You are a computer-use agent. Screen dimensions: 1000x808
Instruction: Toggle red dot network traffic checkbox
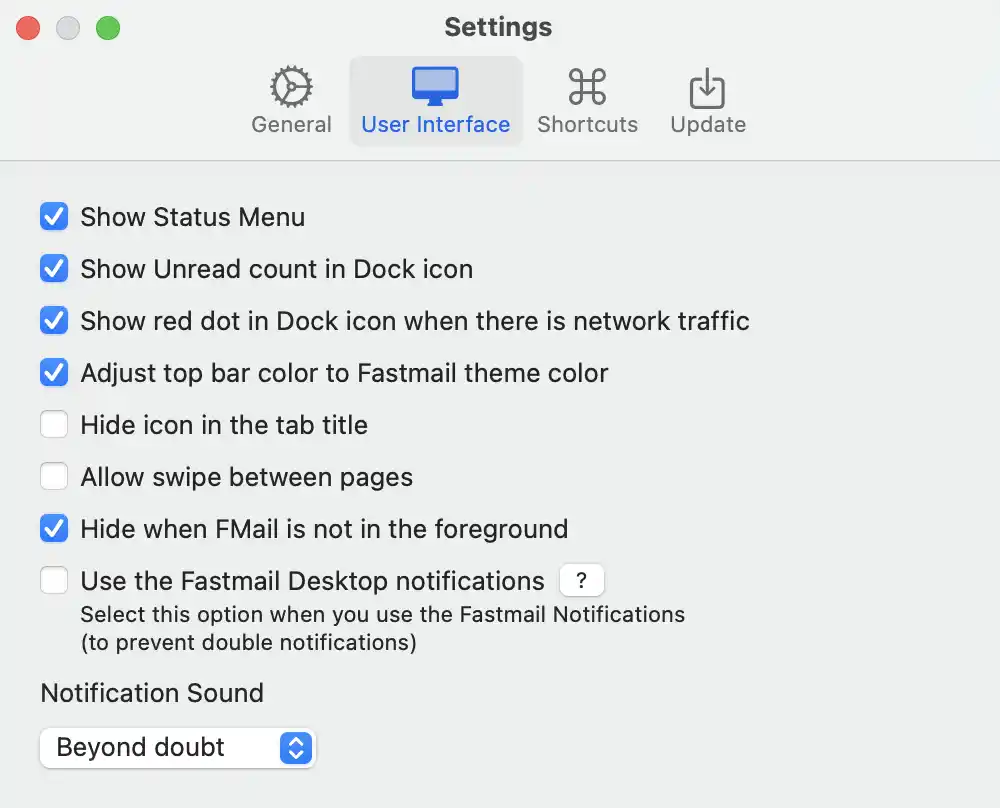(x=54, y=320)
